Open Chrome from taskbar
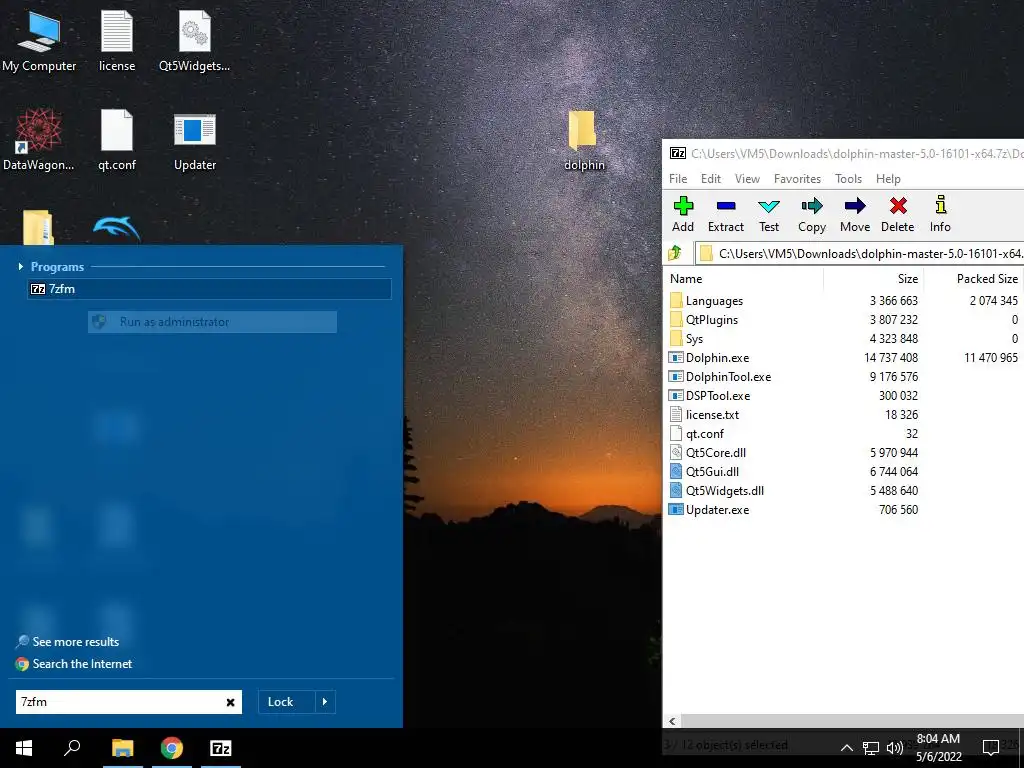The height and width of the screenshot is (768, 1024). click(x=172, y=748)
